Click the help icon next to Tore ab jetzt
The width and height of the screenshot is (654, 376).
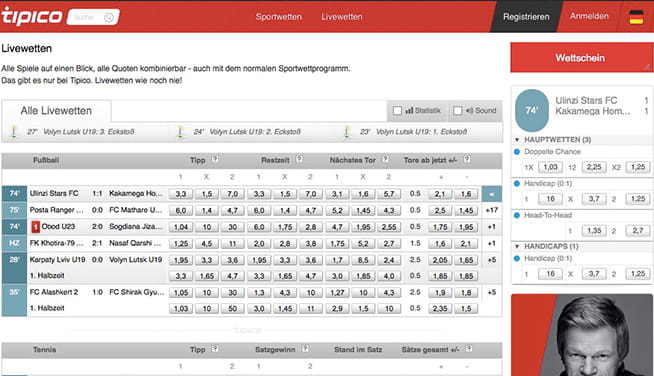[x=467, y=159]
